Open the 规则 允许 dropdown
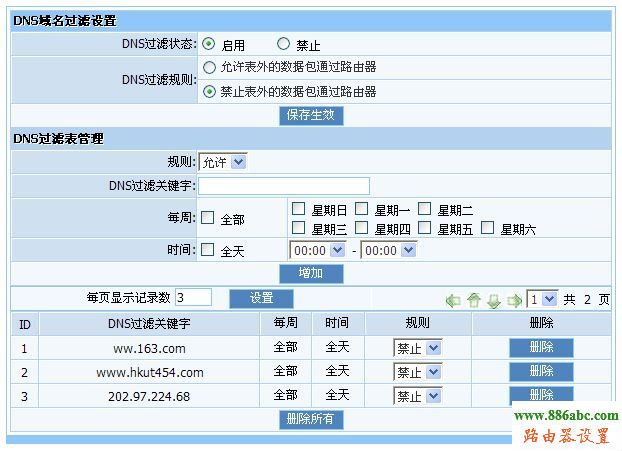Viewport: 622px width, 451px height. (223, 162)
